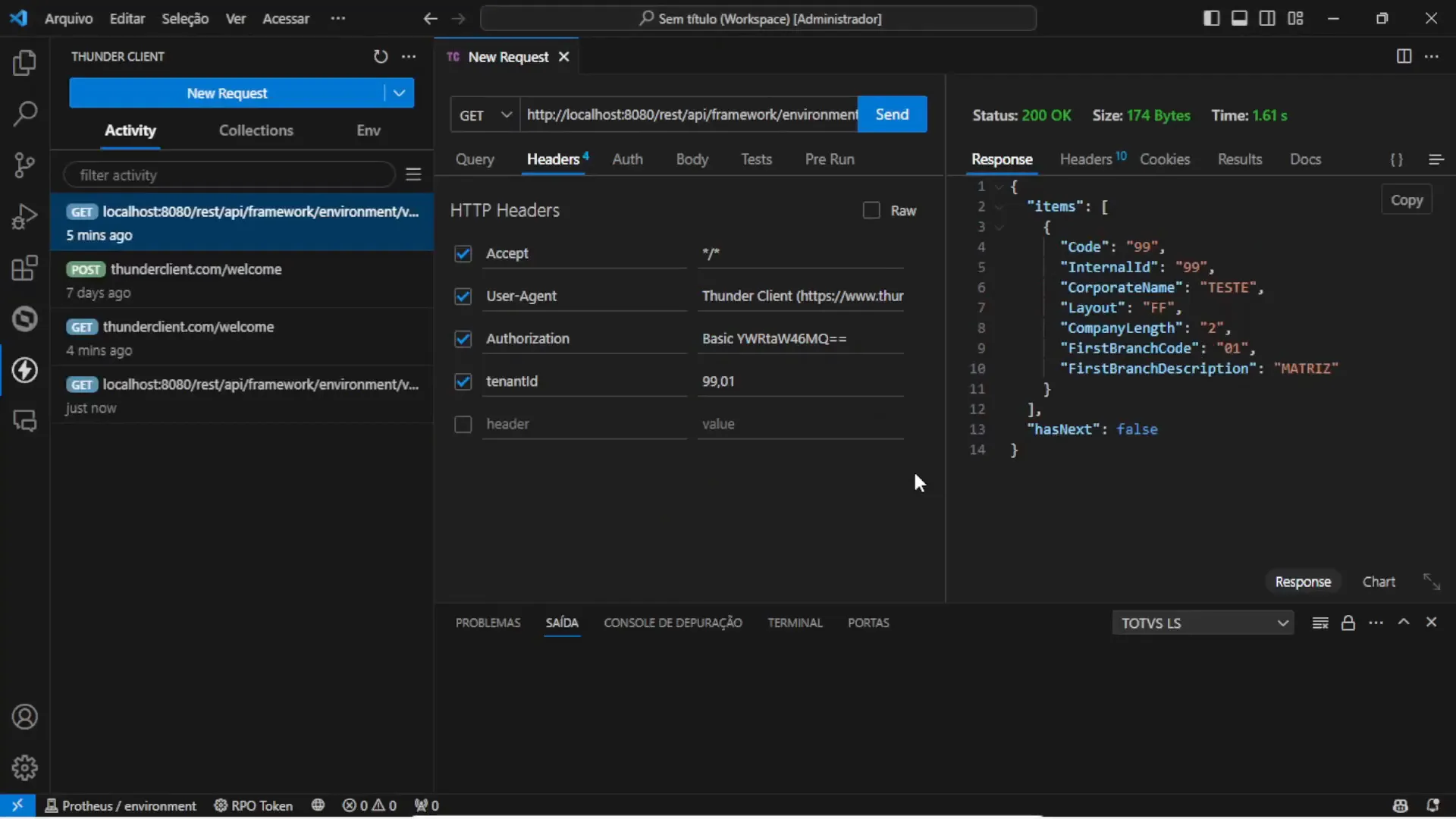Copy the JSON response
The width and height of the screenshot is (1456, 819).
1407,199
